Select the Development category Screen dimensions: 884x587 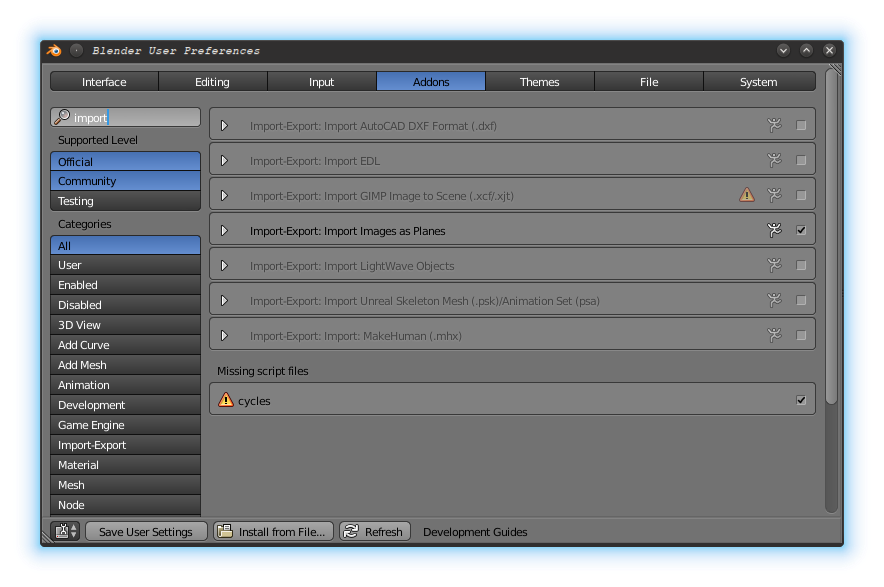(x=125, y=405)
